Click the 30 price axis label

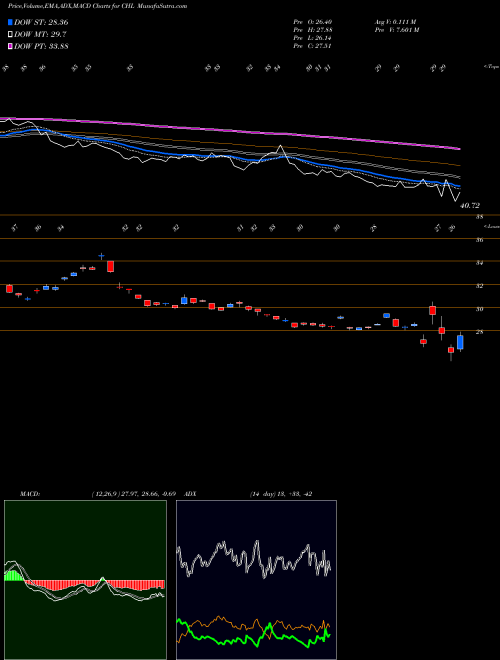tap(479, 309)
